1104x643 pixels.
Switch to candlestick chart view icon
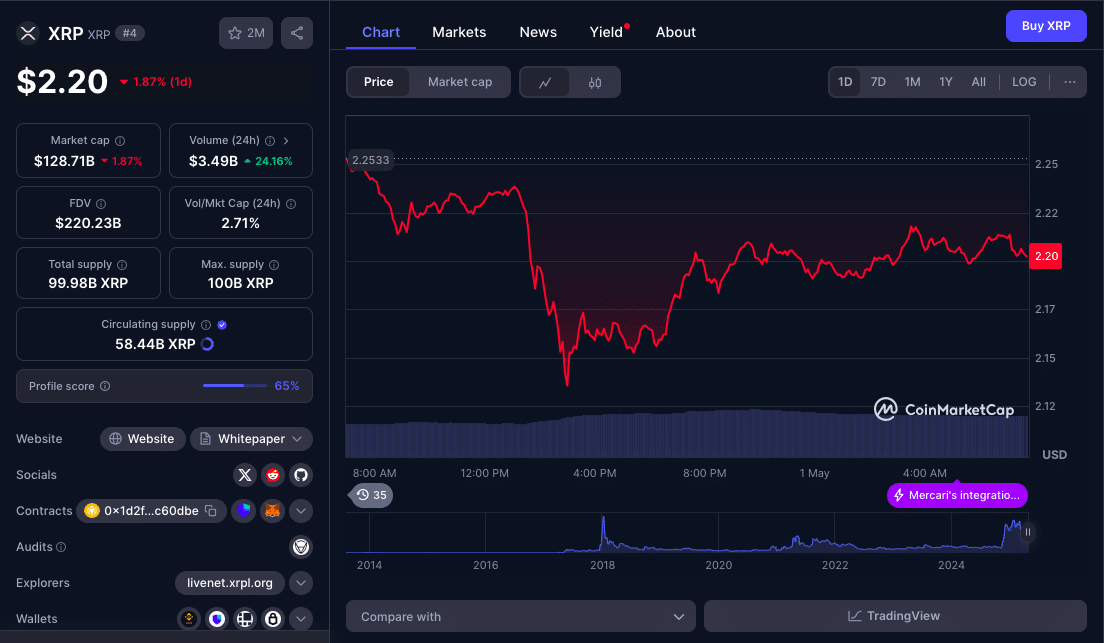pyautogui.click(x=595, y=82)
